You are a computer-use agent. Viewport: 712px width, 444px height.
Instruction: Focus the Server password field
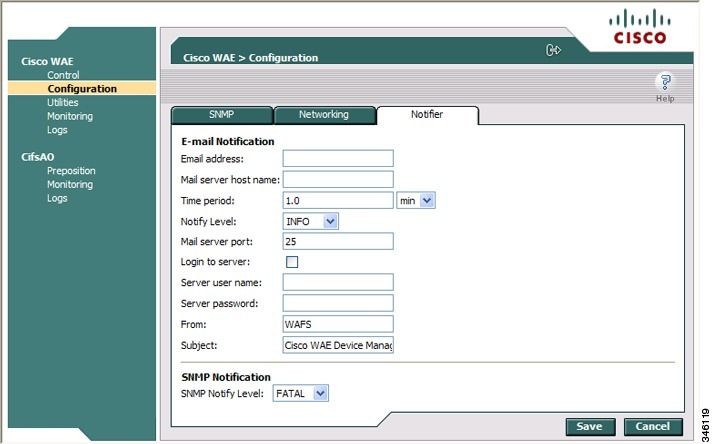pyautogui.click(x=338, y=303)
